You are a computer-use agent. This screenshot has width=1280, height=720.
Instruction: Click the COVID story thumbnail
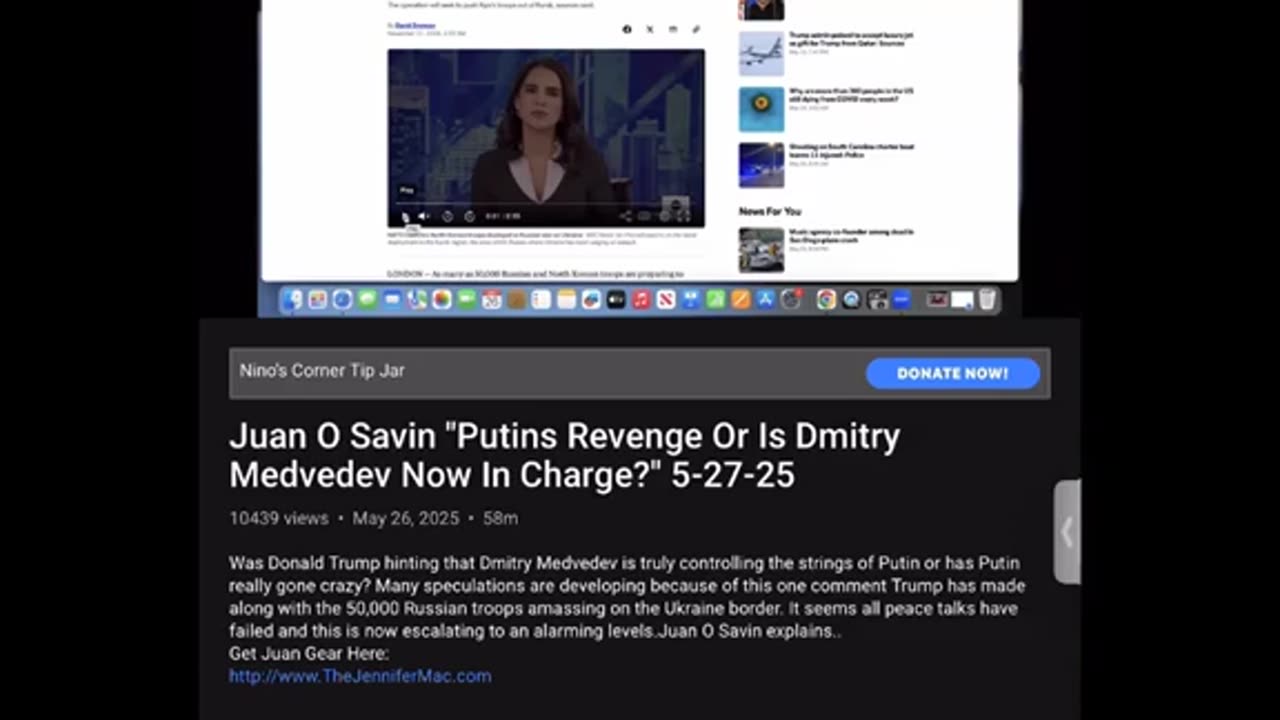[761, 109]
